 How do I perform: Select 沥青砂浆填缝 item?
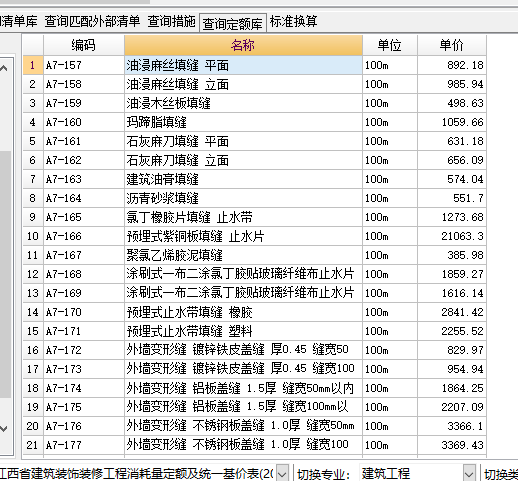pos(243,198)
